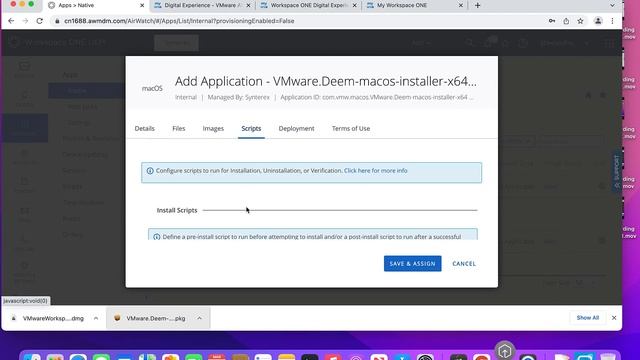The width and height of the screenshot is (640, 360).
Task: Close the Workspace ONE Digital Experience tab
Action: 354,5
